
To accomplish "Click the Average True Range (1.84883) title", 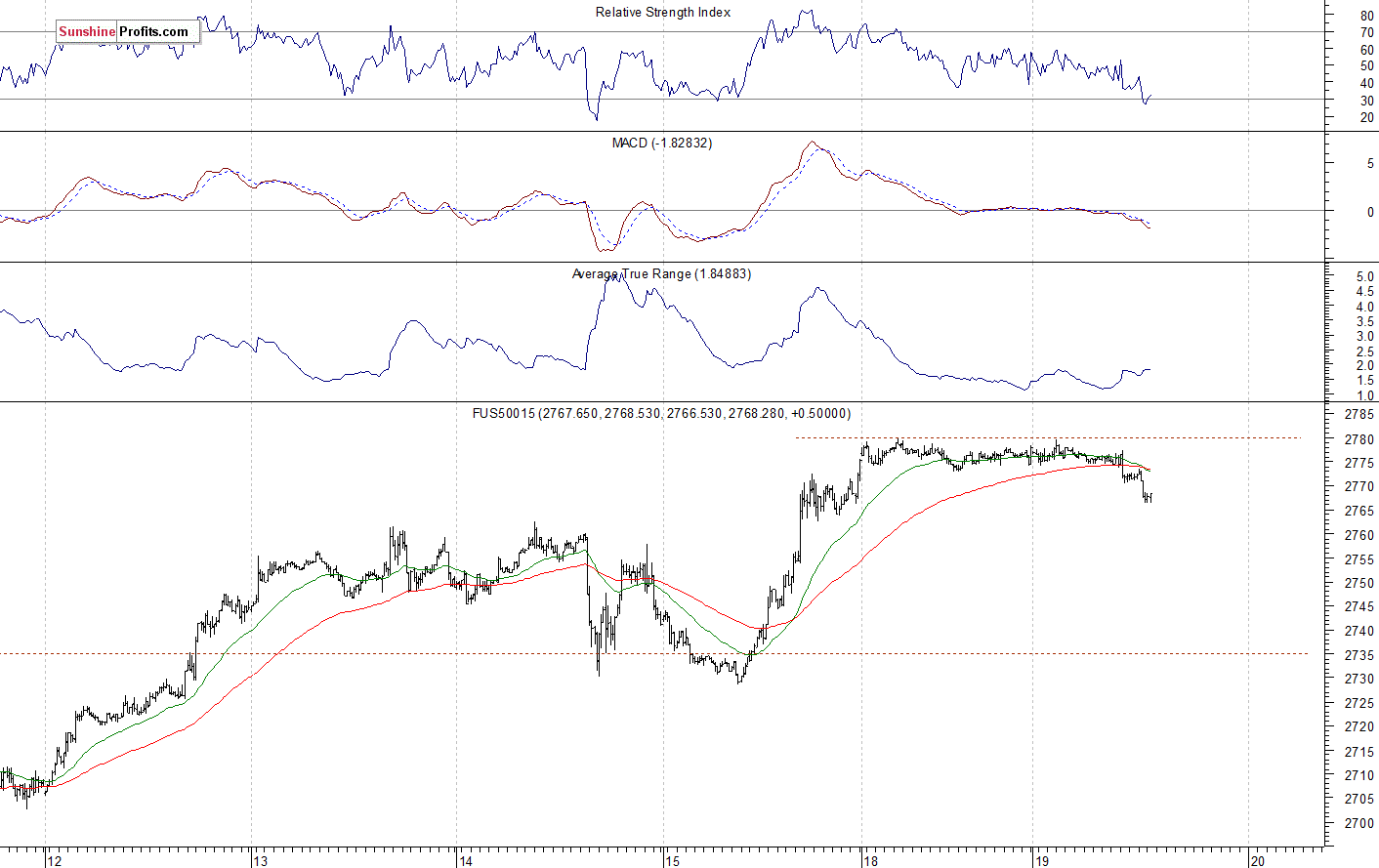I will [662, 274].
